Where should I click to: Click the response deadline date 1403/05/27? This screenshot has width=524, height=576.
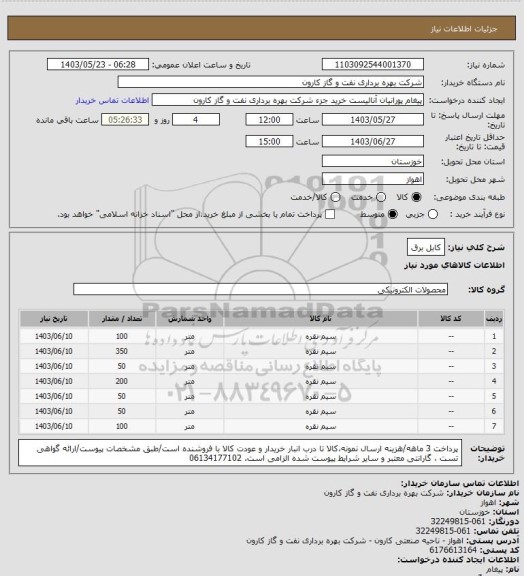tap(373, 120)
